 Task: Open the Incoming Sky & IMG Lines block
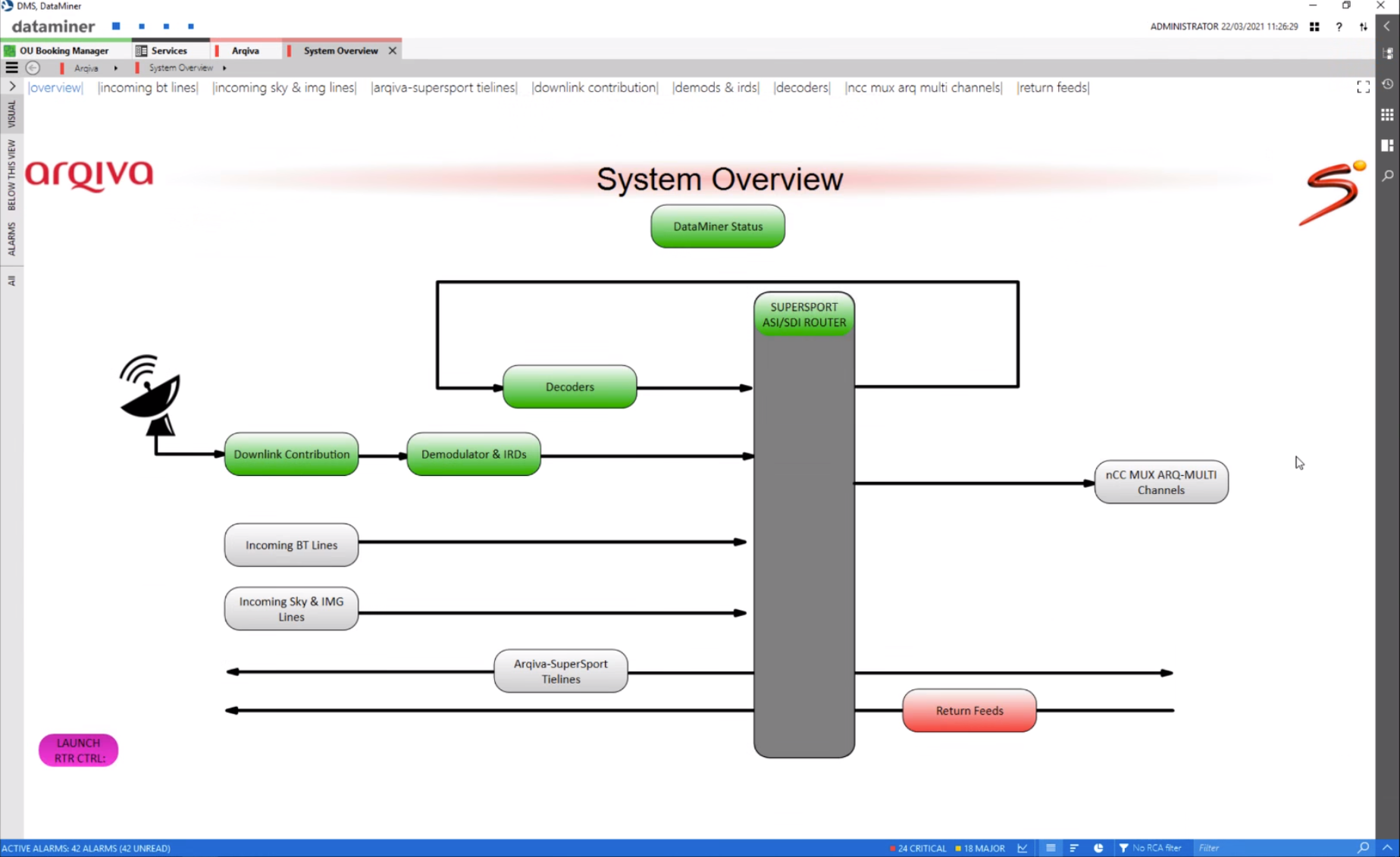coord(292,609)
